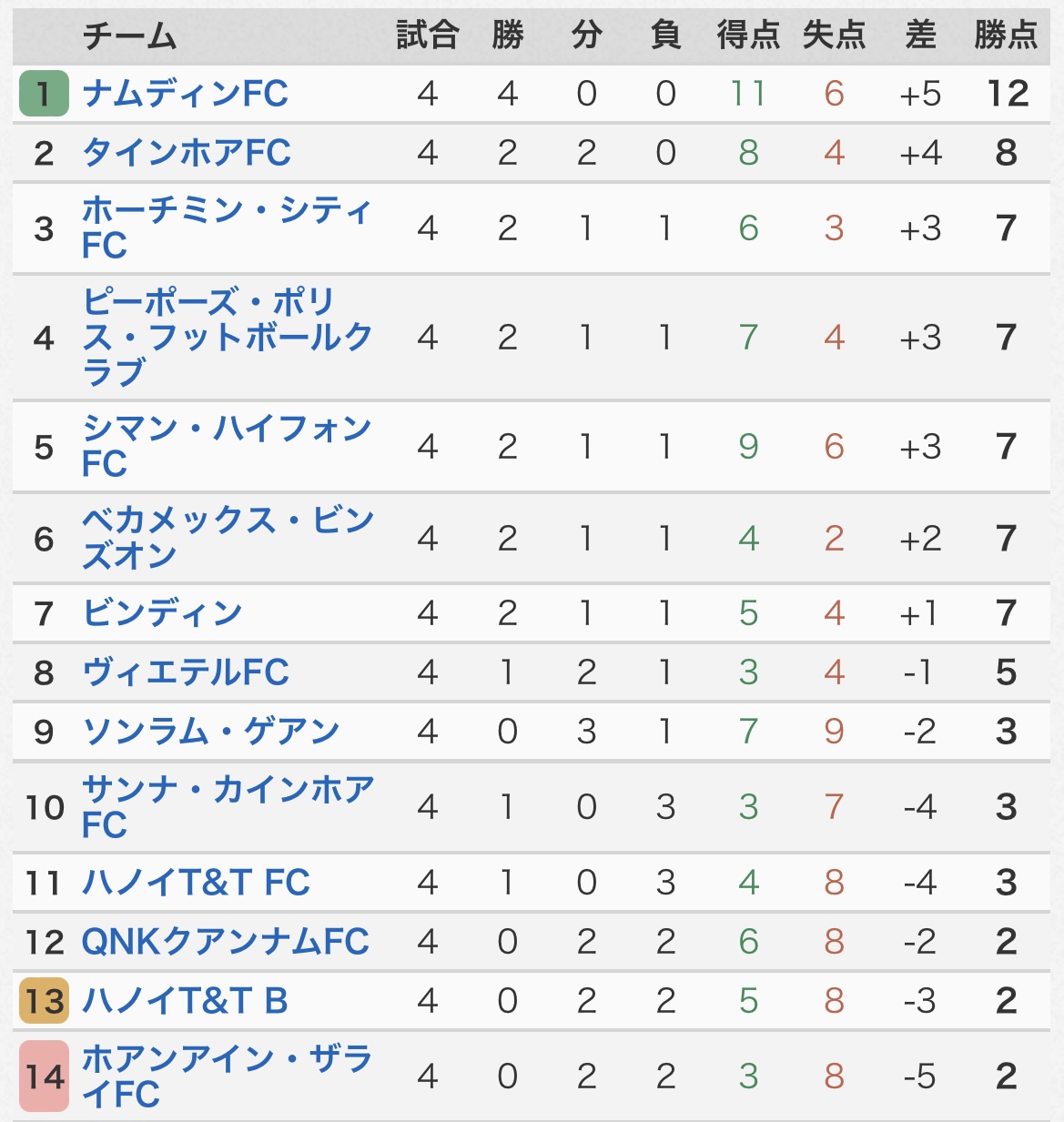Open QNKクアンナムFC team page
This screenshot has height=1122, width=1064.
click(x=226, y=942)
